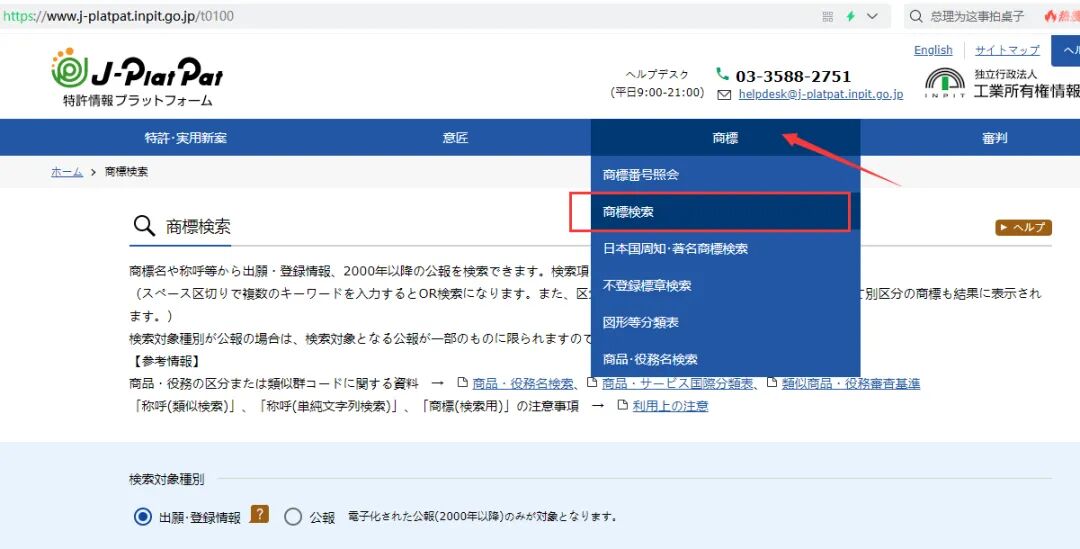Open the 特許·実用新案 menu

(185, 138)
